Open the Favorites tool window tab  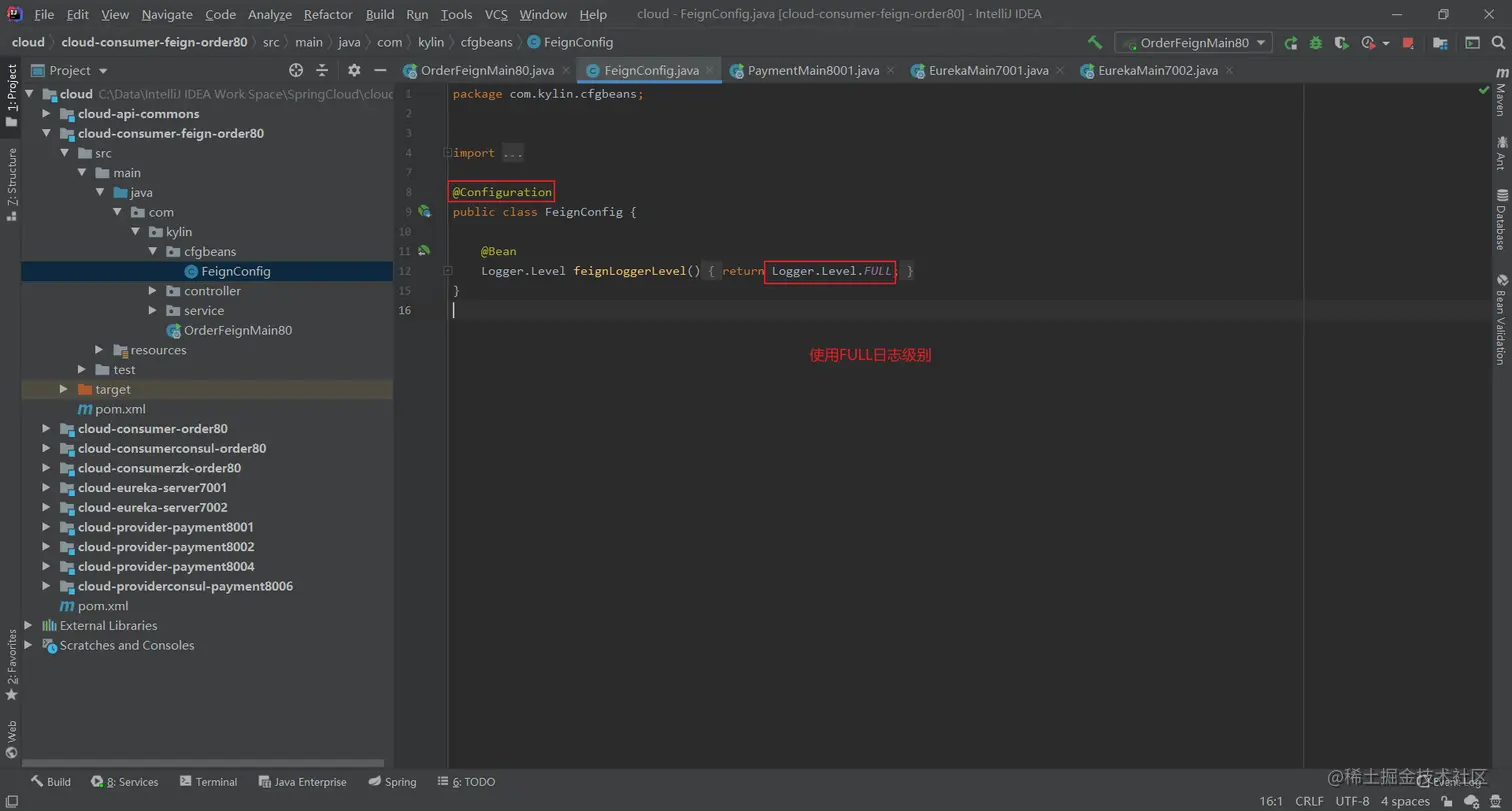click(x=11, y=665)
